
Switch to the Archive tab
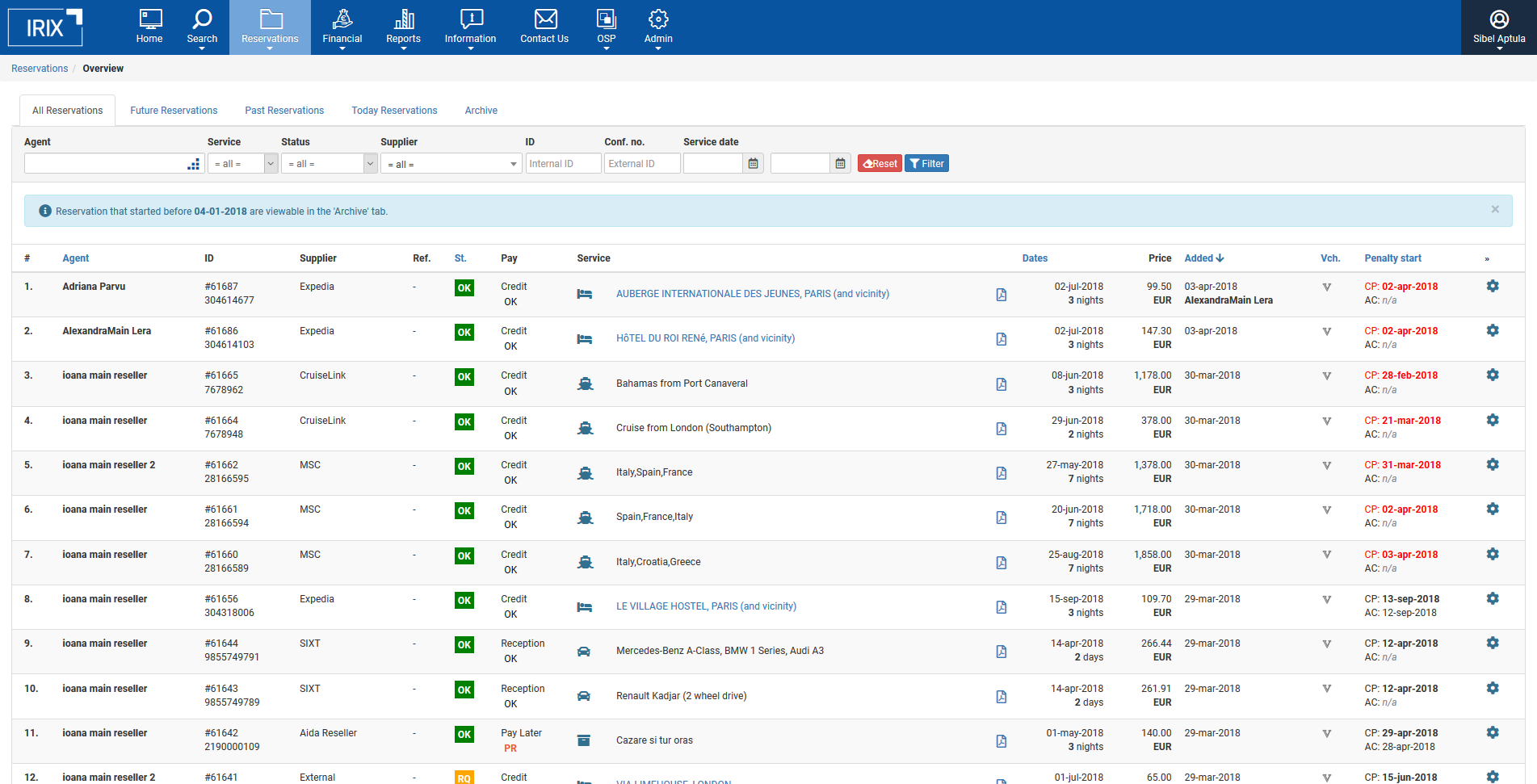pos(481,111)
